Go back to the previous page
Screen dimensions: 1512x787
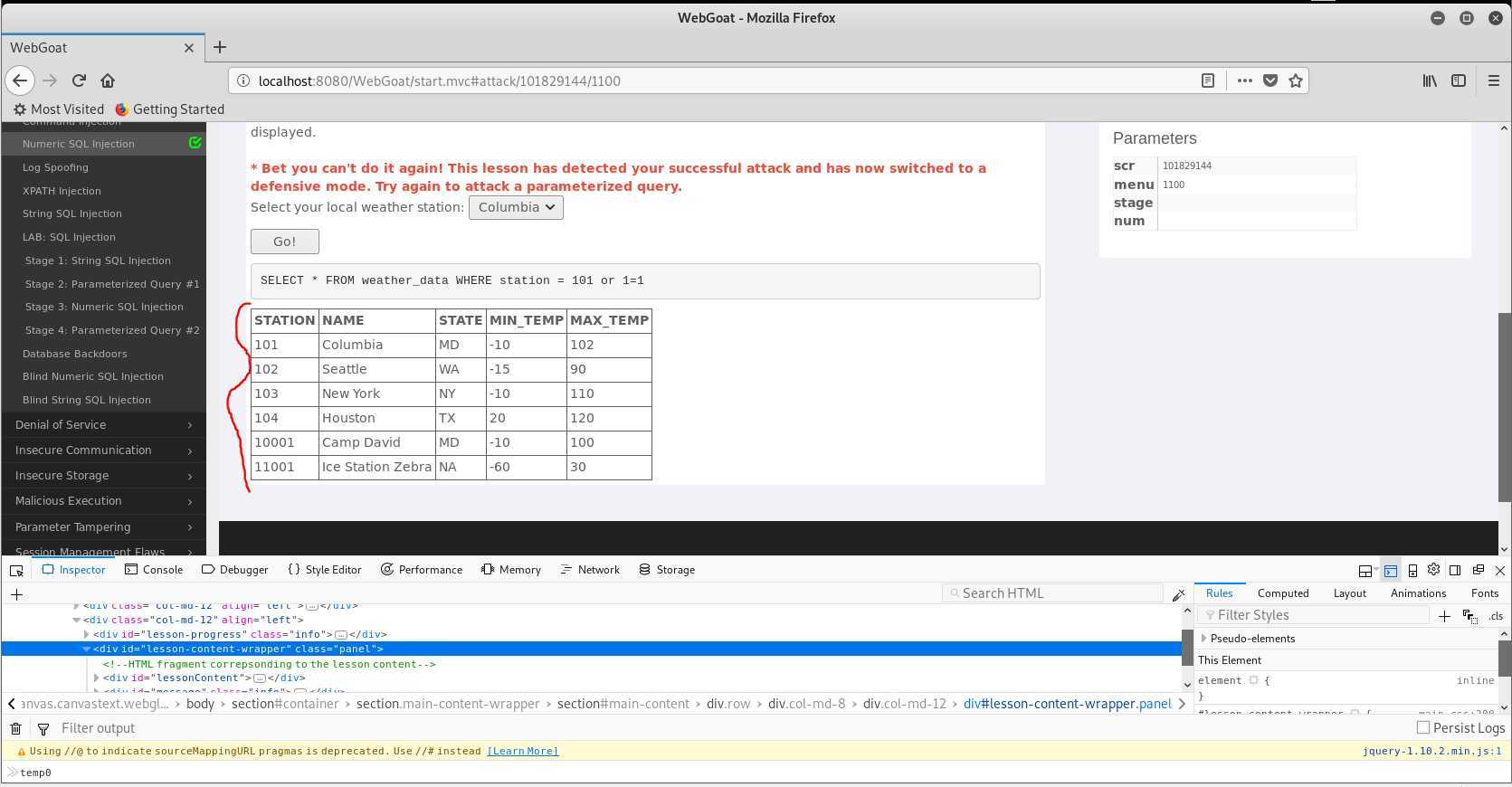[x=20, y=81]
